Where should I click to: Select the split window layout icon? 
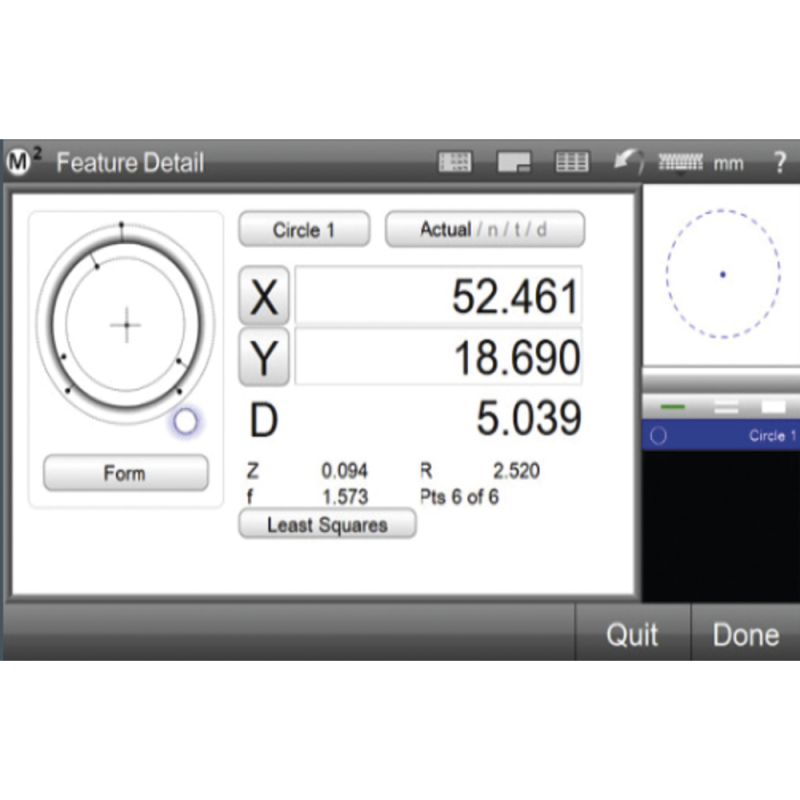coord(514,163)
